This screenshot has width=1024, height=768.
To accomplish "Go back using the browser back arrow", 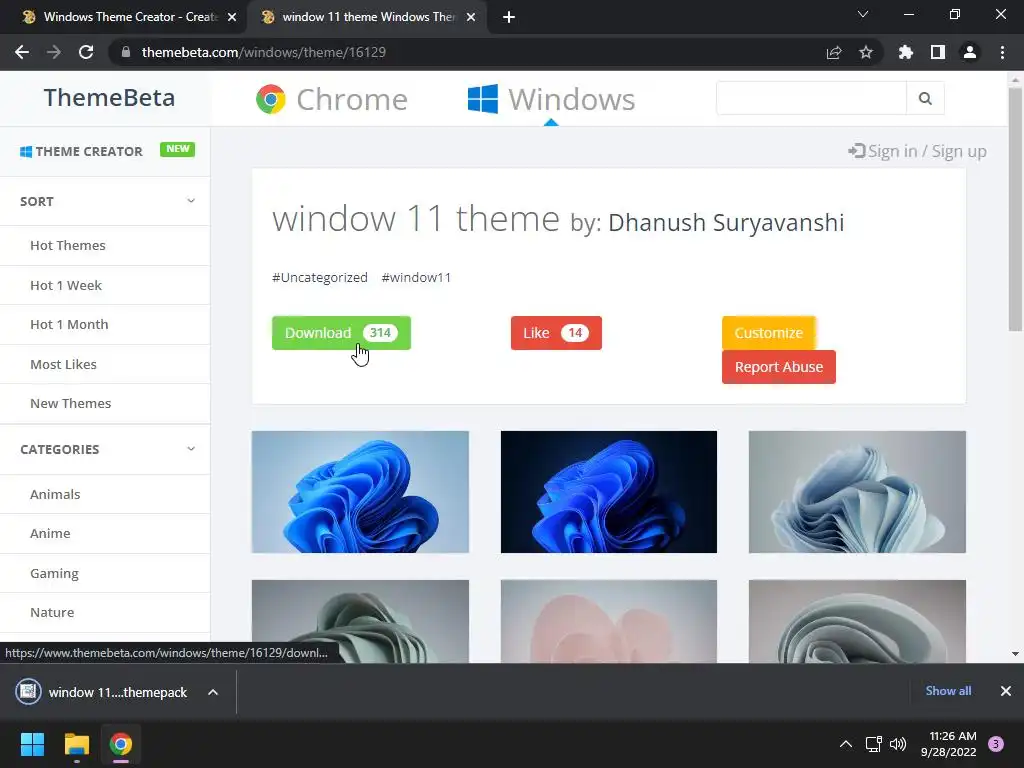I will (22, 52).
